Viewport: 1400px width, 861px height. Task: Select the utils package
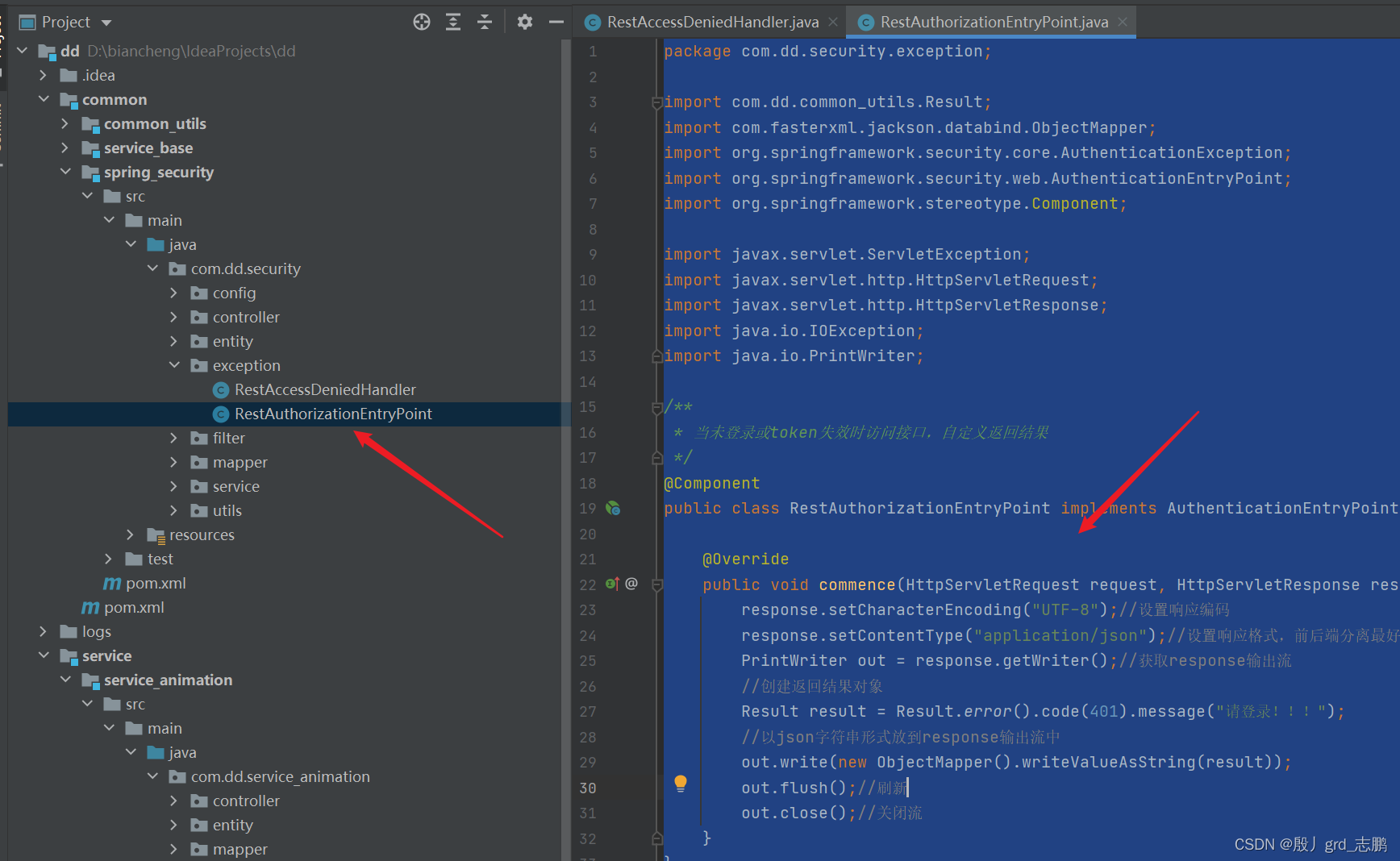tap(227, 510)
